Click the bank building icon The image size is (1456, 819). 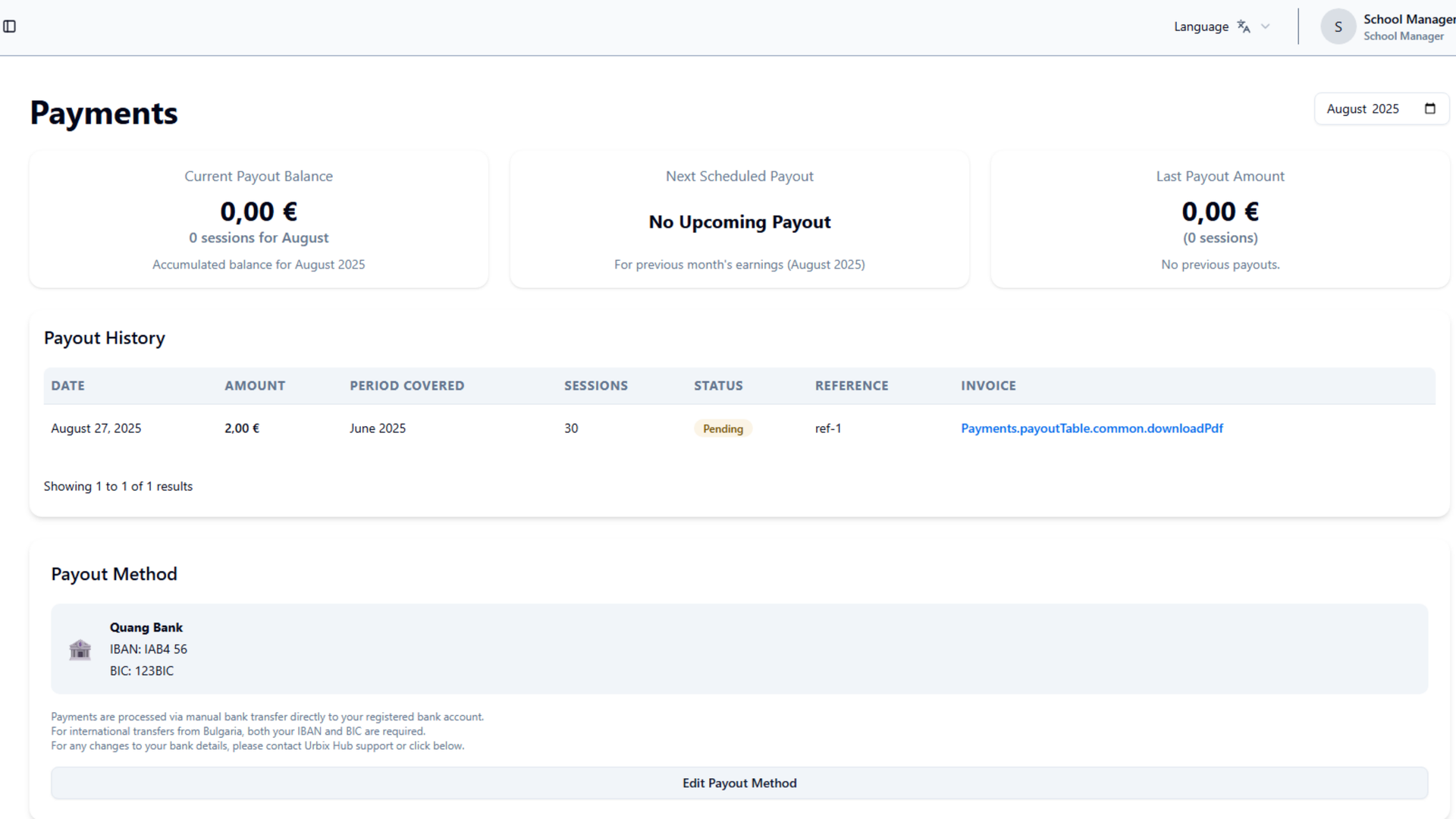(80, 650)
